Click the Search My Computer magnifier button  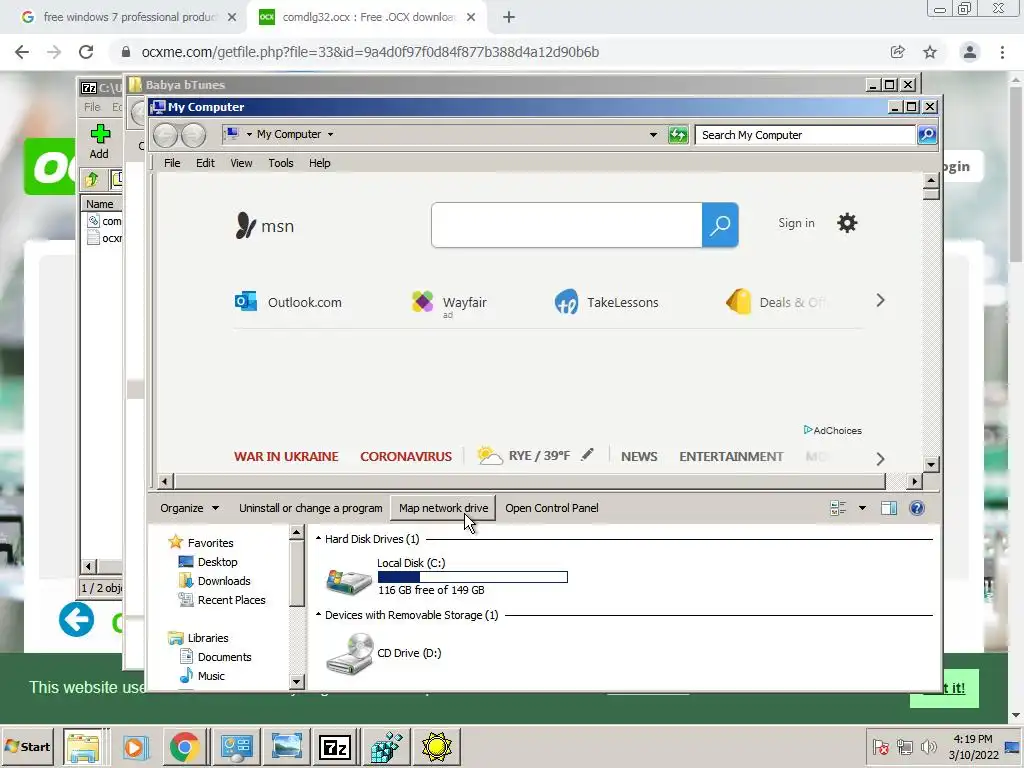(x=927, y=135)
